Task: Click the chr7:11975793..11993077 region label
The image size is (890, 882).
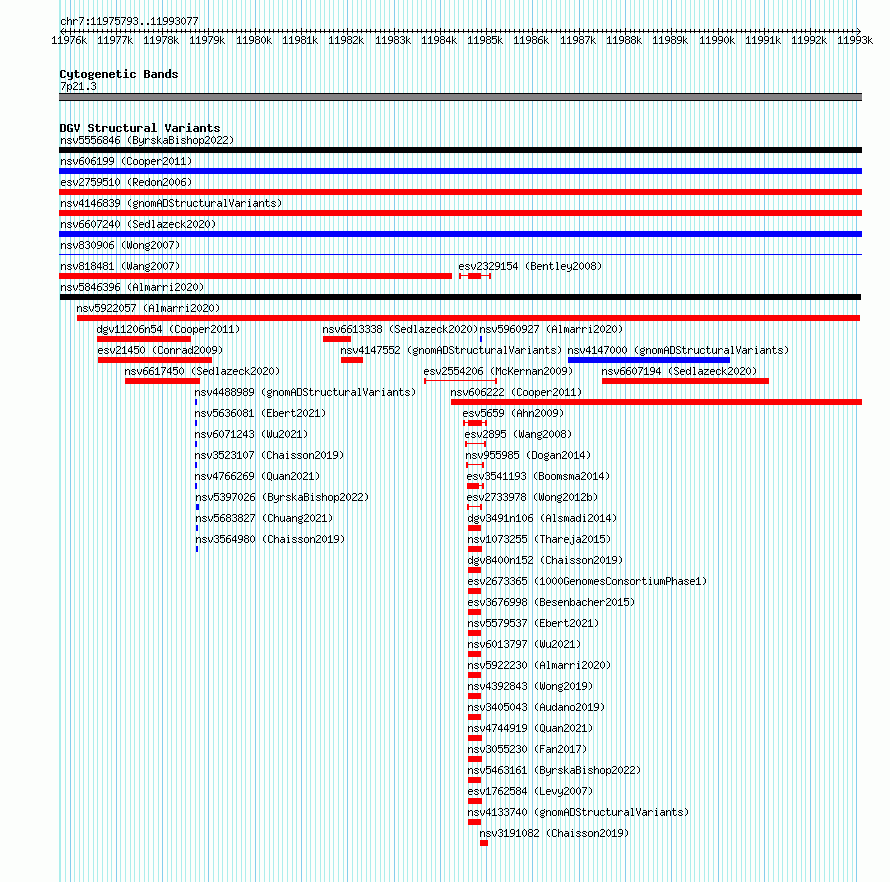Action: pos(129,21)
